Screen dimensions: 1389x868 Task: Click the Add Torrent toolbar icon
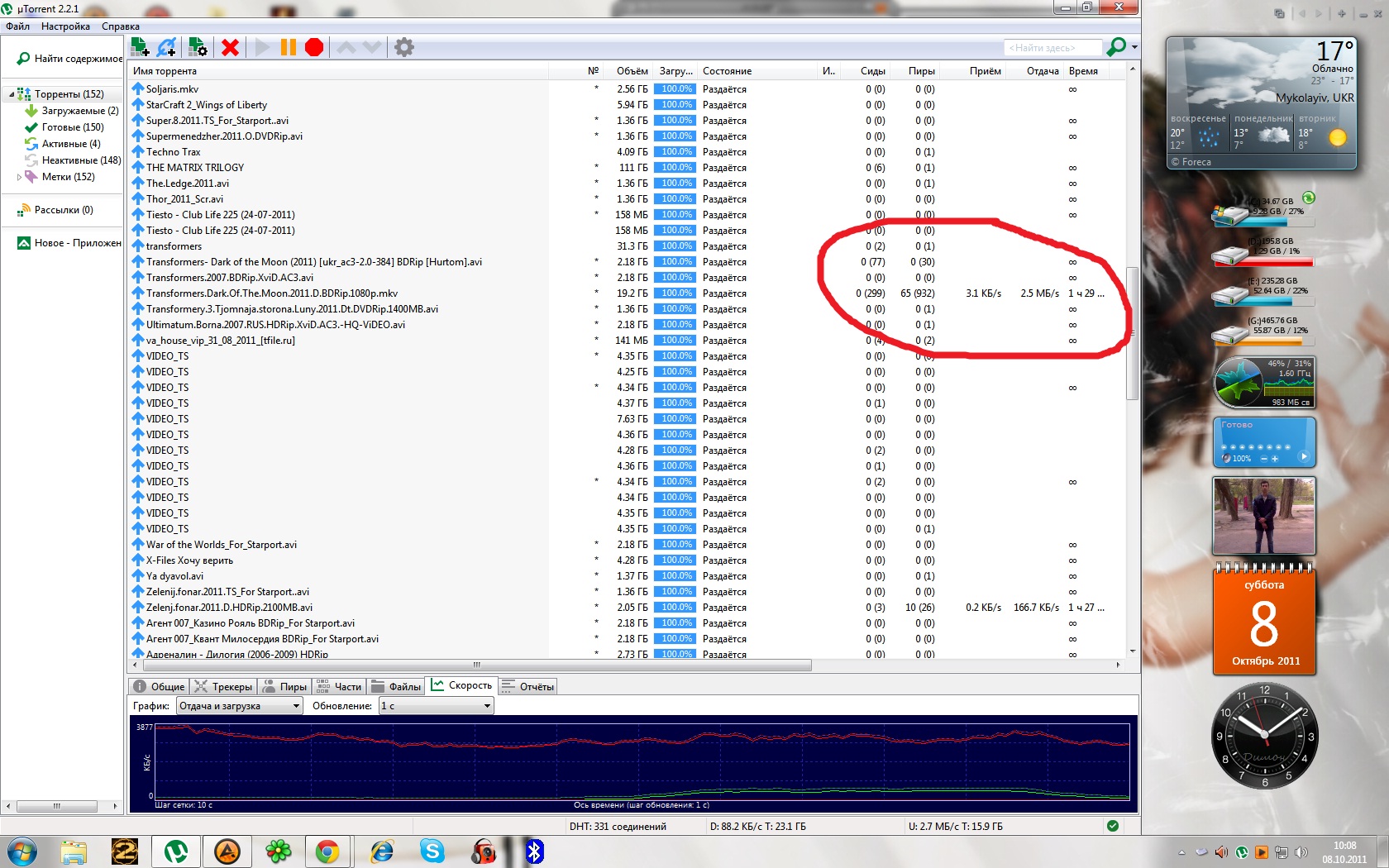[x=140, y=47]
